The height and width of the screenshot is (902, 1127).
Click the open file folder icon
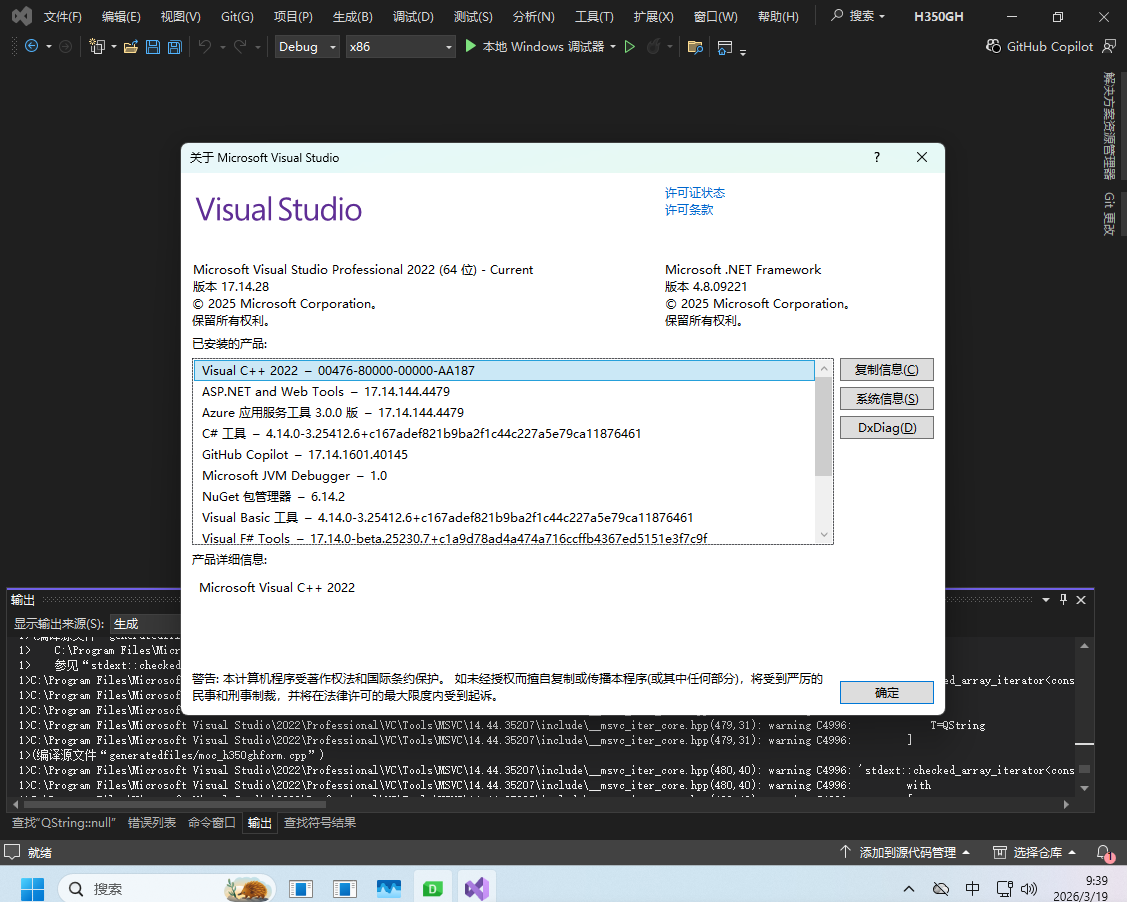point(131,47)
